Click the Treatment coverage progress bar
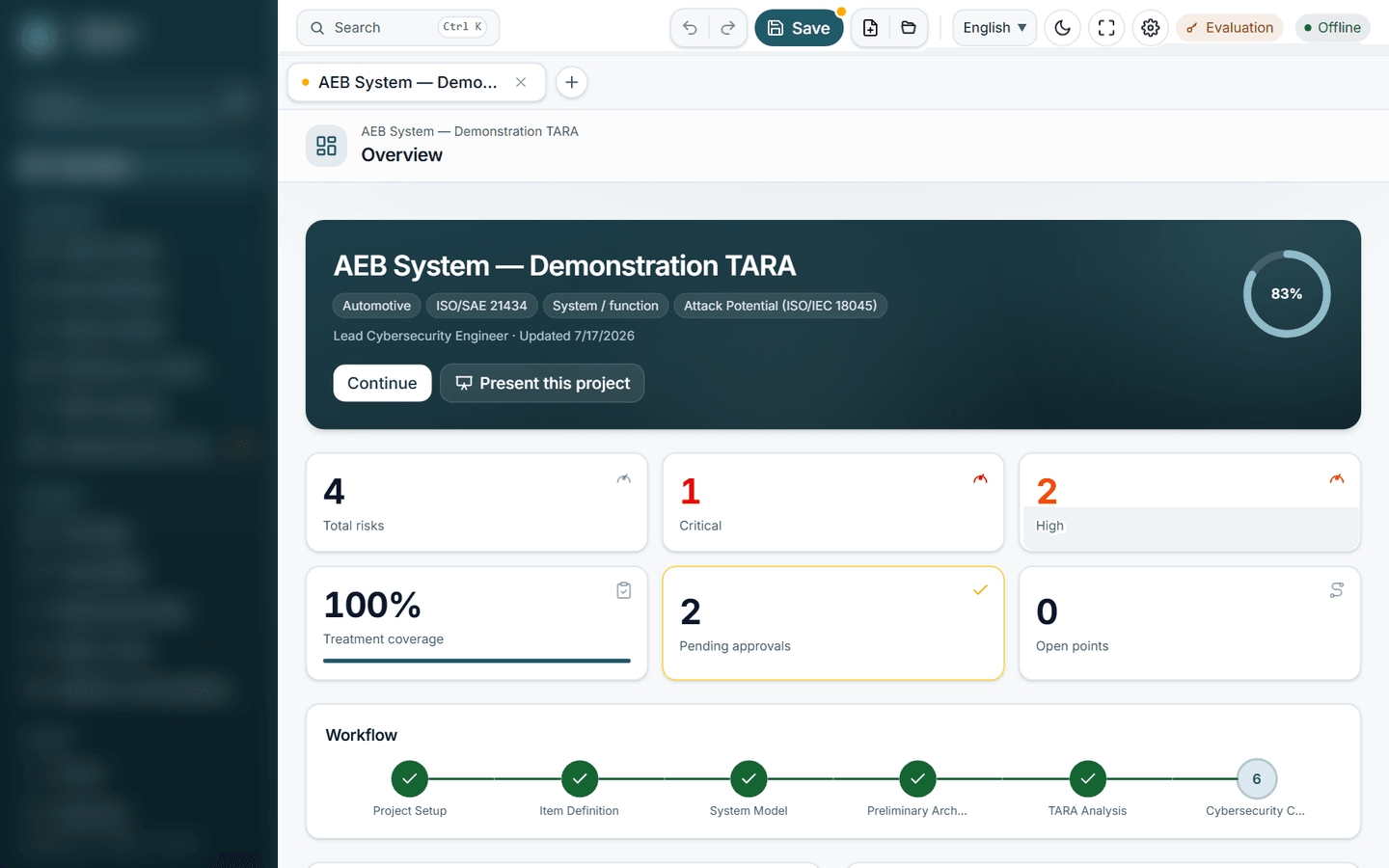This screenshot has height=868, width=1389. point(477,661)
